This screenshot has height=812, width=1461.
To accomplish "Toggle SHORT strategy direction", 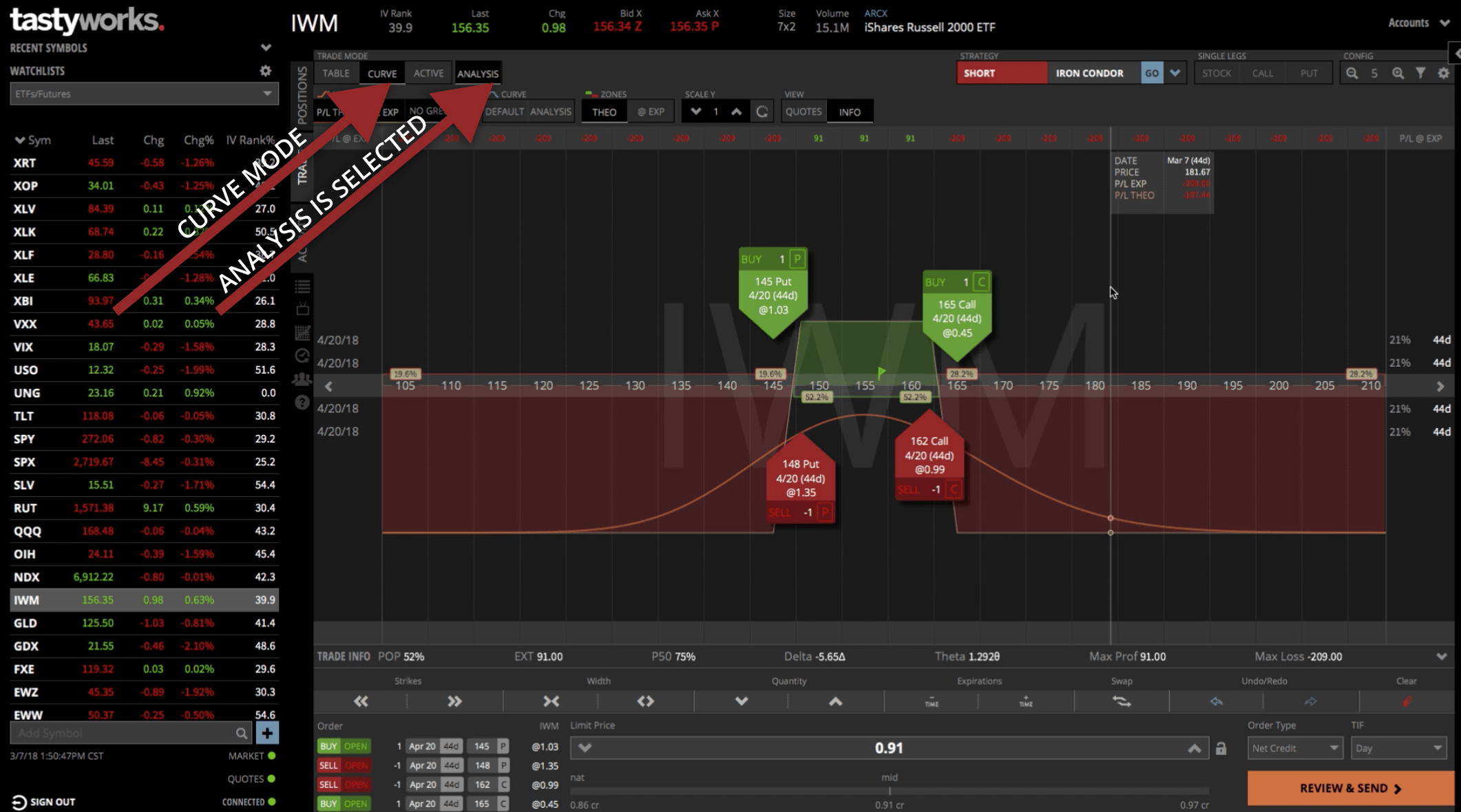I will (1002, 73).
